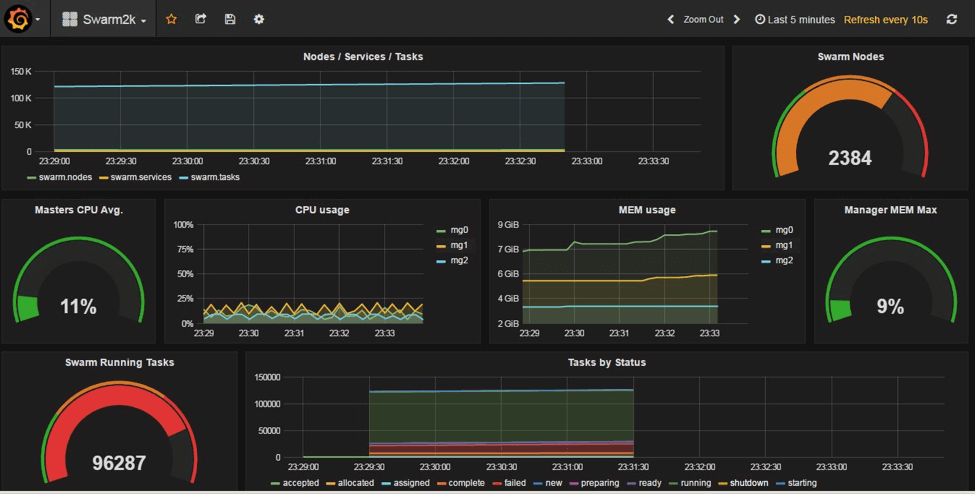Open dashboard settings via the gear icon
Image resolution: width=975 pixels, height=494 pixels.
coord(259,19)
